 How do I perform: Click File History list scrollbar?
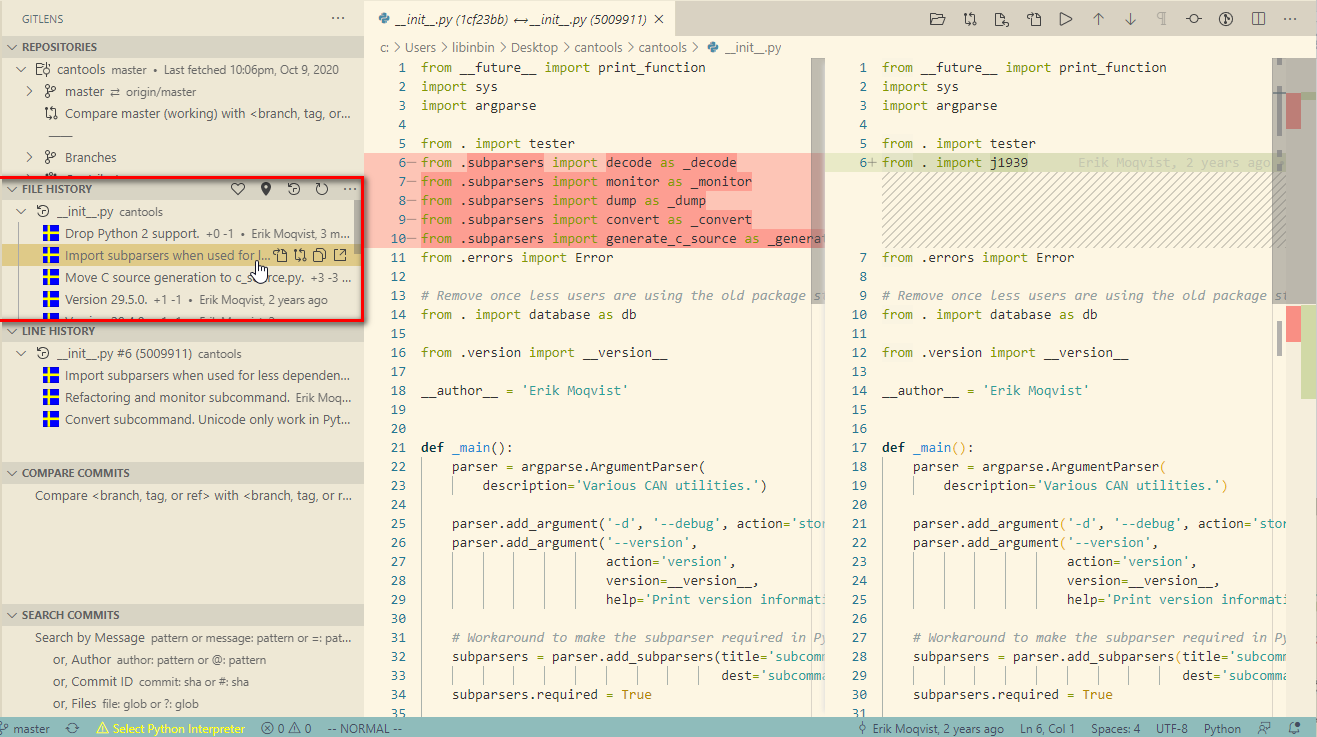359,225
